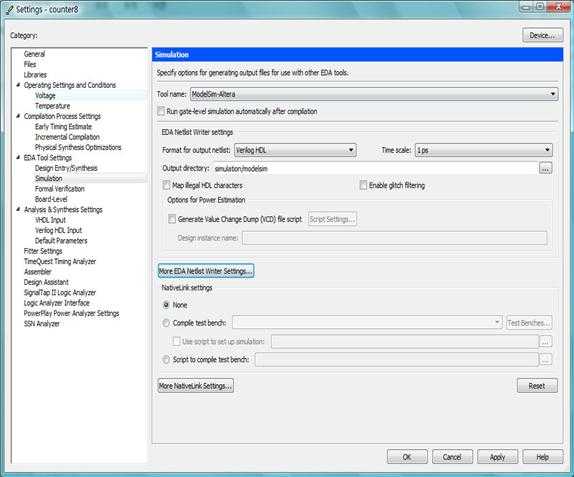
Task: Click Use script to set up simulation field
Action: point(405,341)
